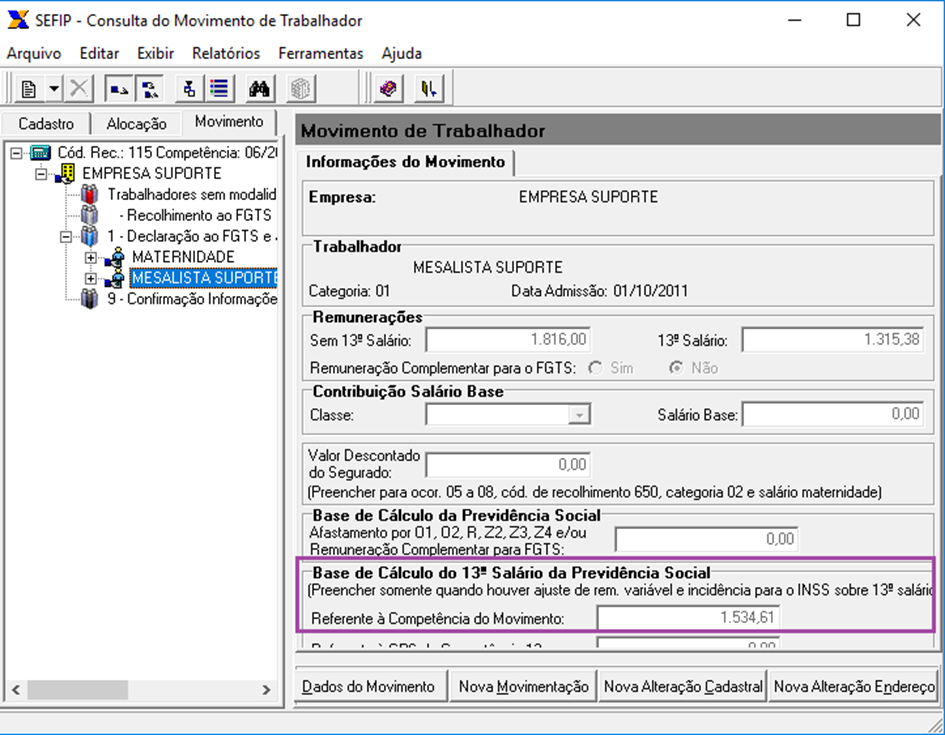Viewport: 945px width, 735px height.
Task: Expand the MESALISTA SUPORTE worker node
Action: (x=90, y=279)
